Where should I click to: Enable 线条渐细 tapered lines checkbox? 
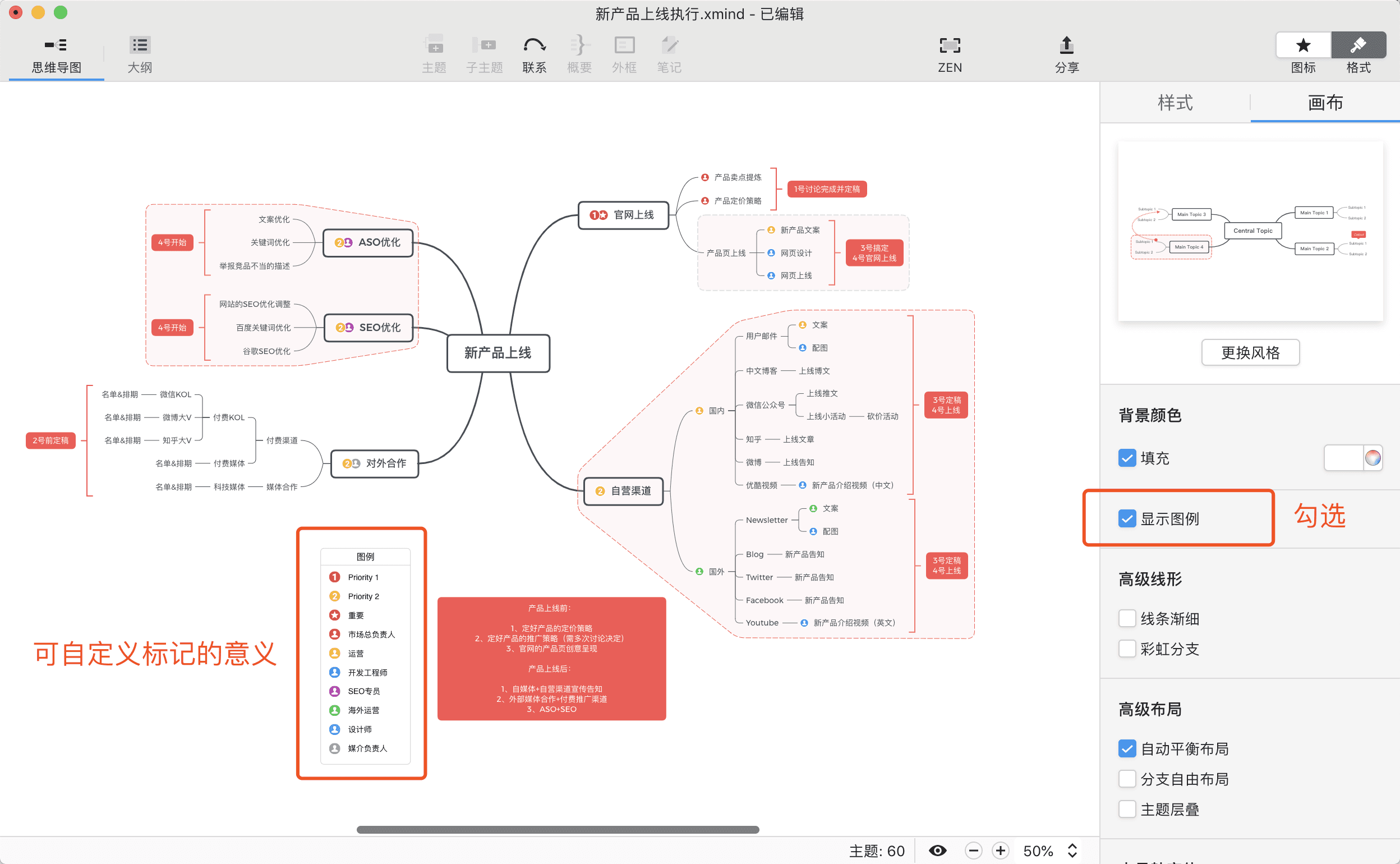point(1126,618)
